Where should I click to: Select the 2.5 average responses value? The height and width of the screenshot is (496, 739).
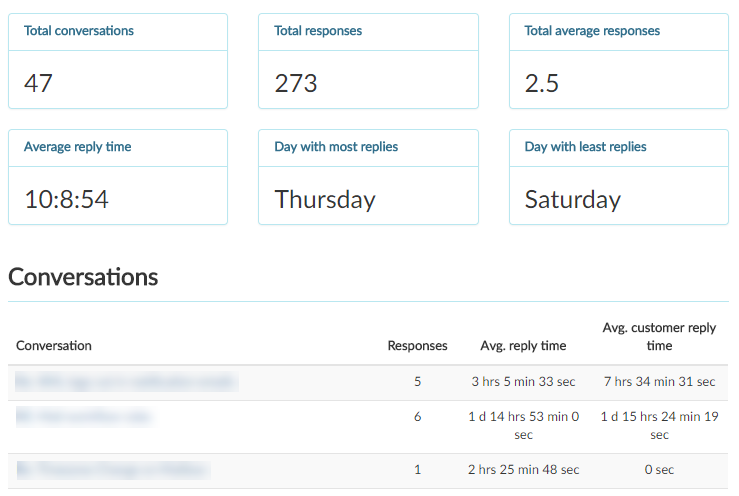(542, 83)
